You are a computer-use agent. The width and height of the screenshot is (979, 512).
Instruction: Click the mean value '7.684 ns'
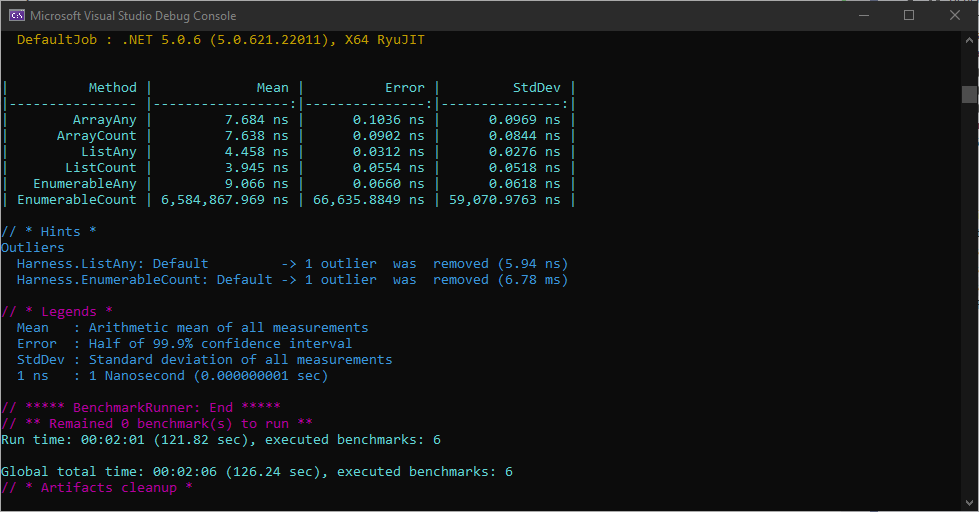(x=257, y=120)
